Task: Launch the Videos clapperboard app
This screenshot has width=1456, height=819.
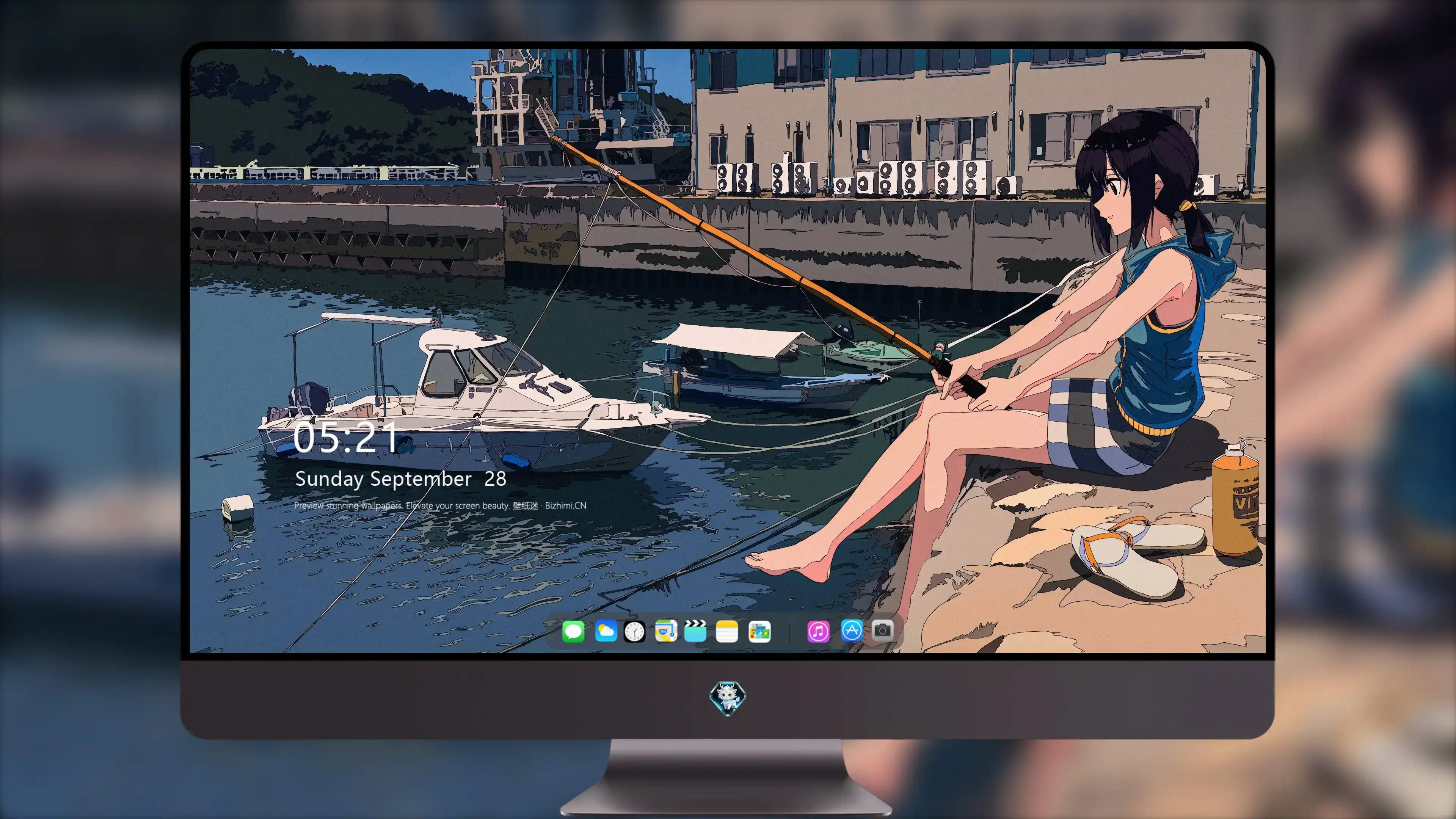Action: pos(695,631)
